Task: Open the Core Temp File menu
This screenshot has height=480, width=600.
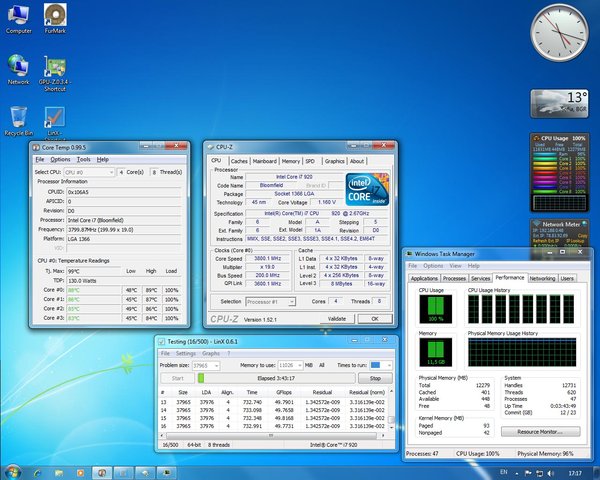Action: coord(40,159)
